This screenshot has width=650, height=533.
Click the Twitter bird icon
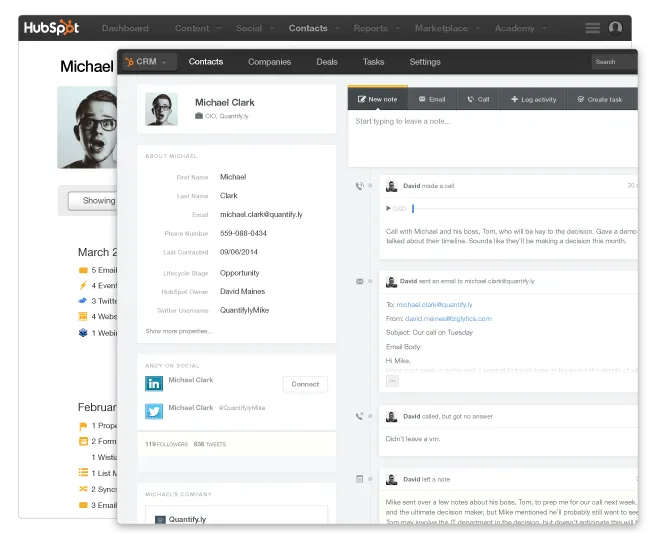[x=154, y=411]
